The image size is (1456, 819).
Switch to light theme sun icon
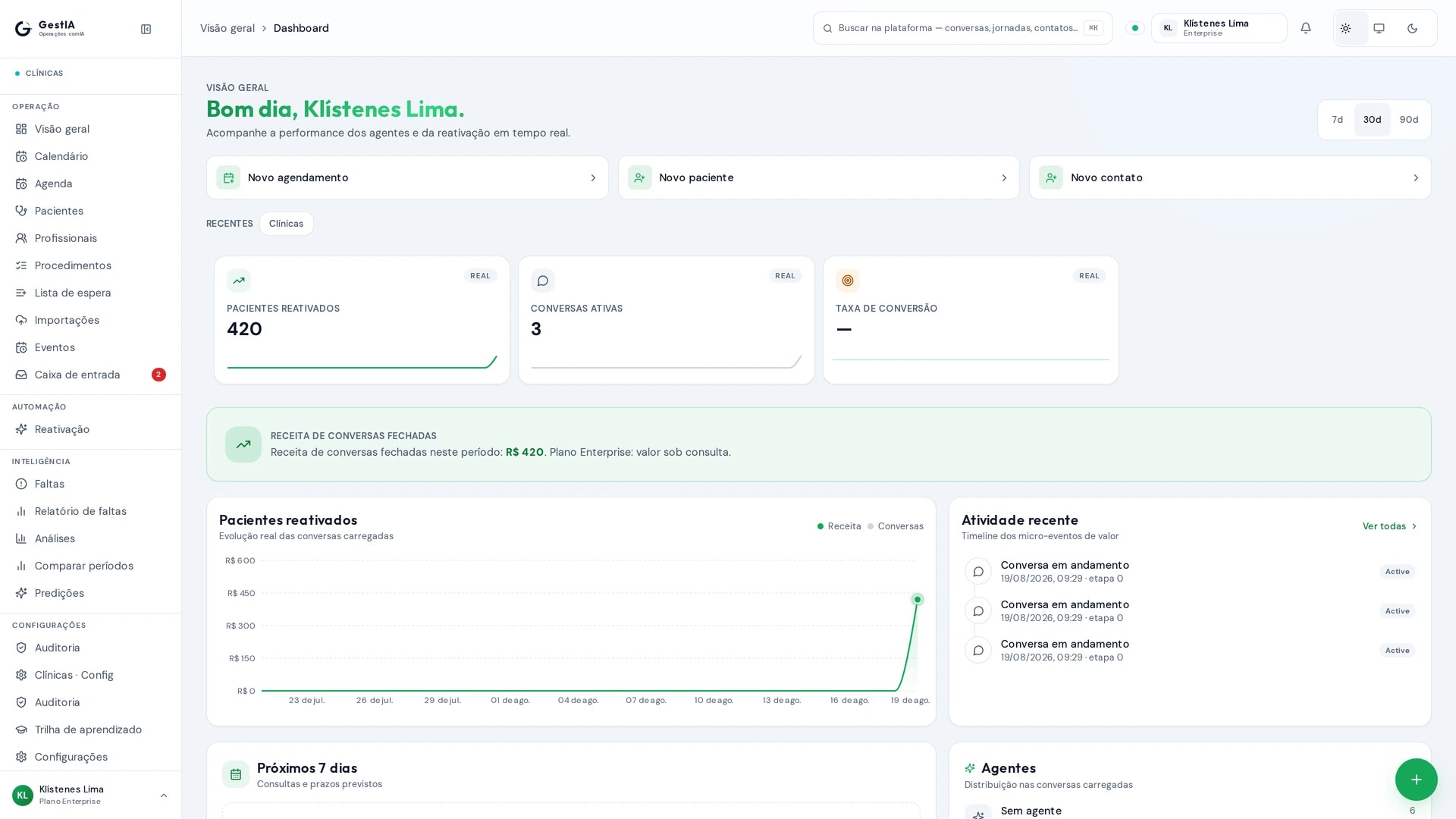[x=1346, y=28]
